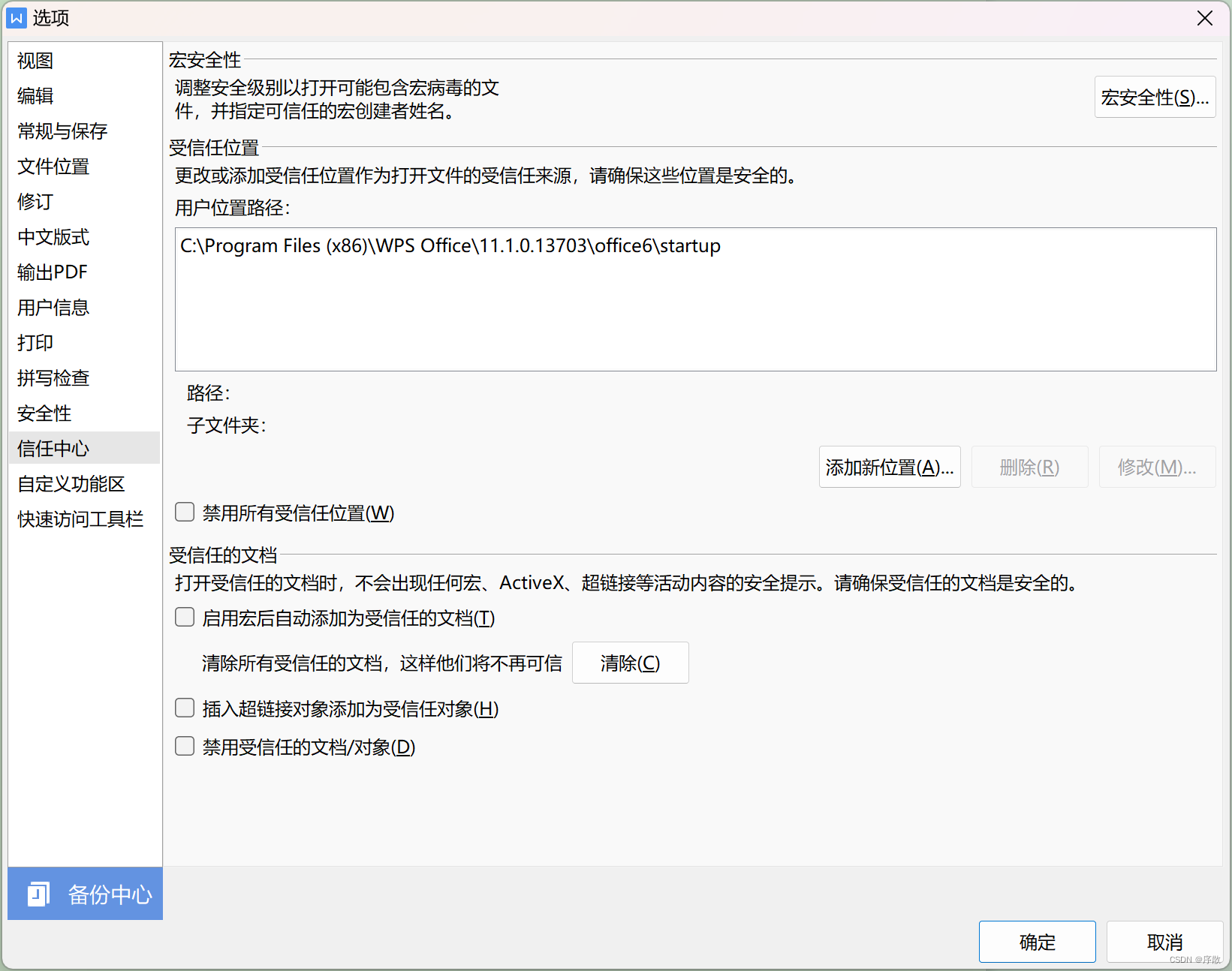Open 自定义功能区 settings
The height and width of the screenshot is (971, 1232).
pyautogui.click(x=84, y=484)
